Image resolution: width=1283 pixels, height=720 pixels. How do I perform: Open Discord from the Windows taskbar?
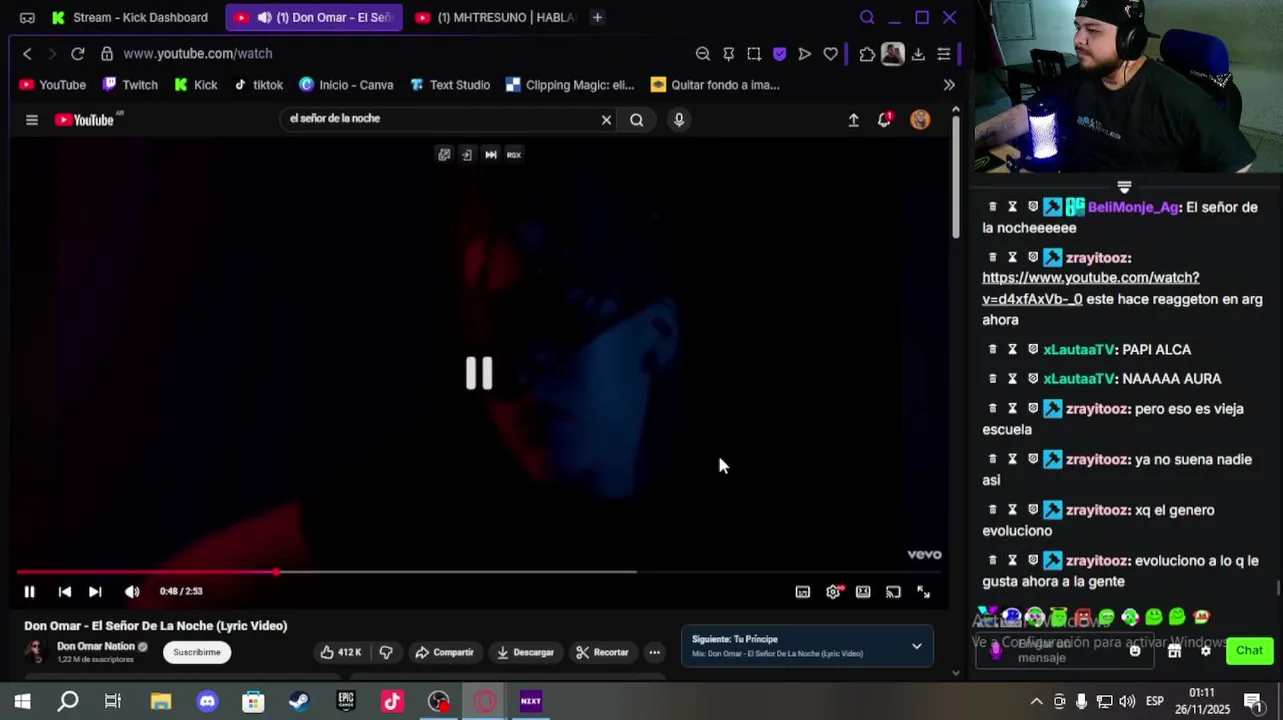click(207, 702)
